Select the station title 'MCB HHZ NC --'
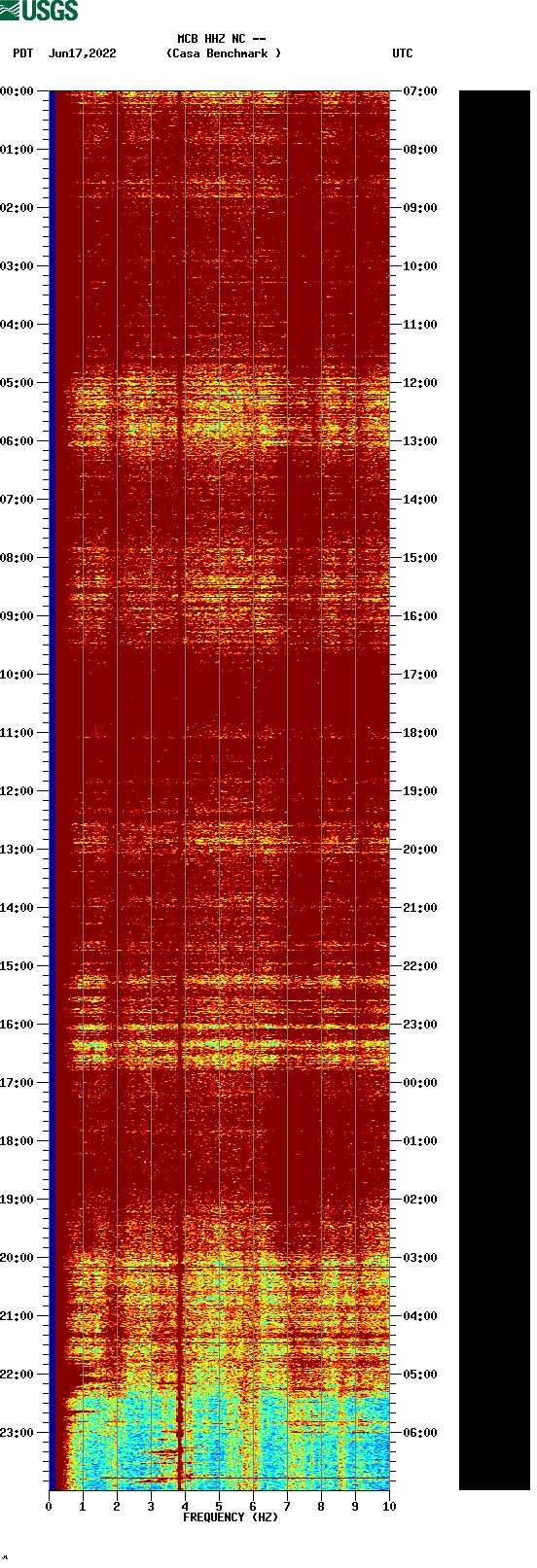Image resolution: width=537 pixels, height=1568 pixels. (x=222, y=39)
